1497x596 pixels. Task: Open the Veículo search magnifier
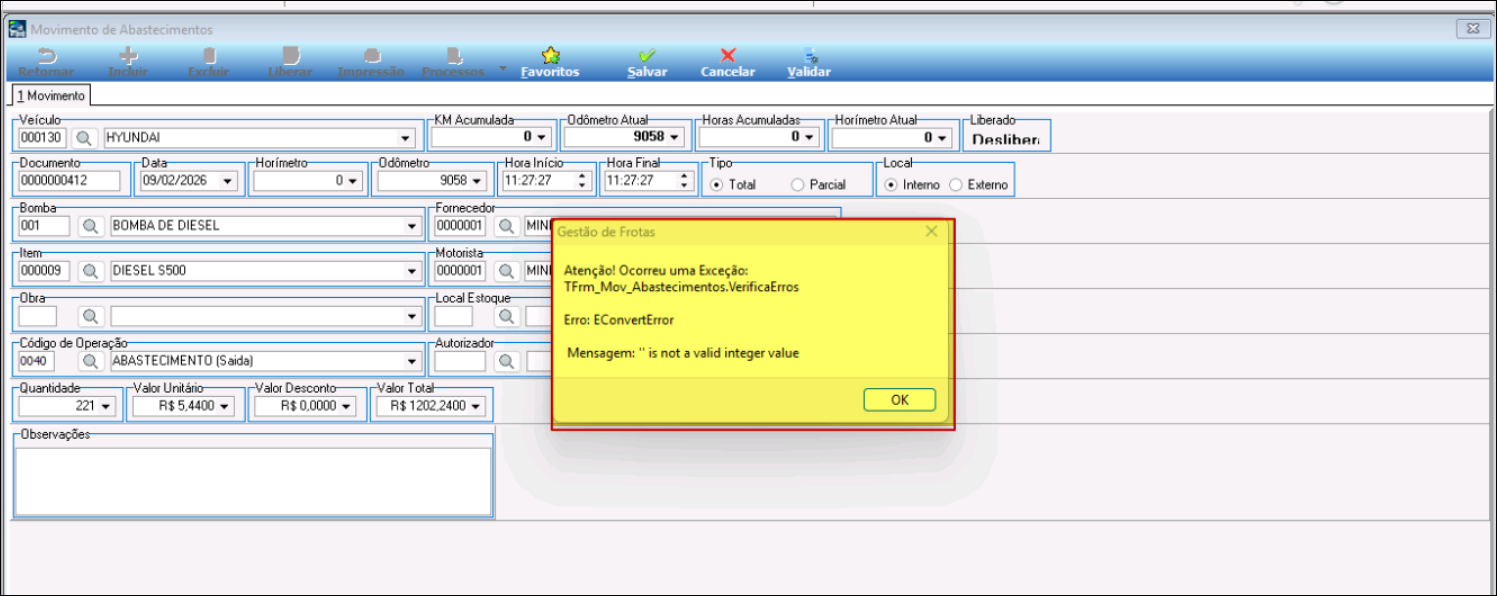84,138
